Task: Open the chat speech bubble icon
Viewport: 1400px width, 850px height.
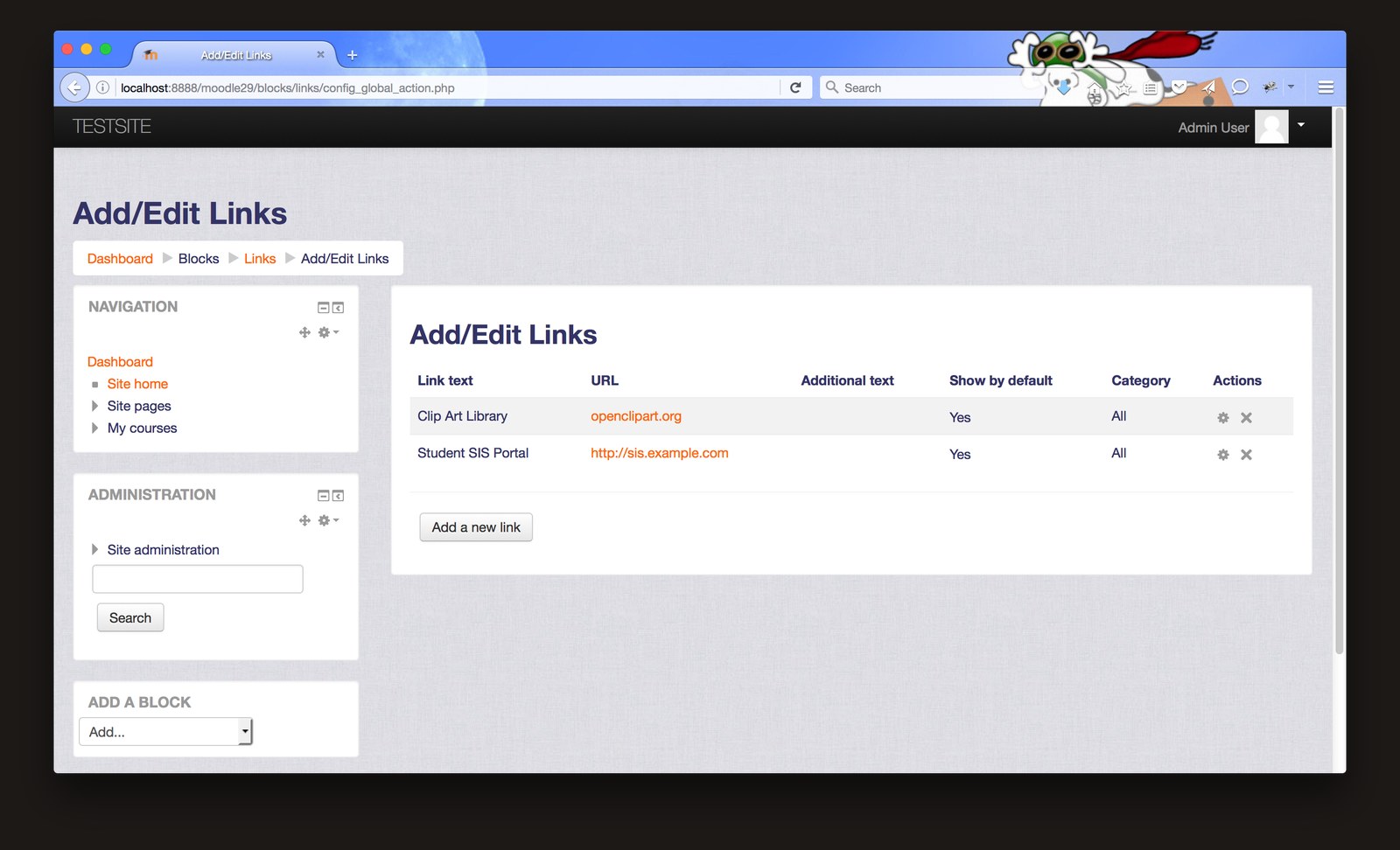Action: coord(1240,87)
